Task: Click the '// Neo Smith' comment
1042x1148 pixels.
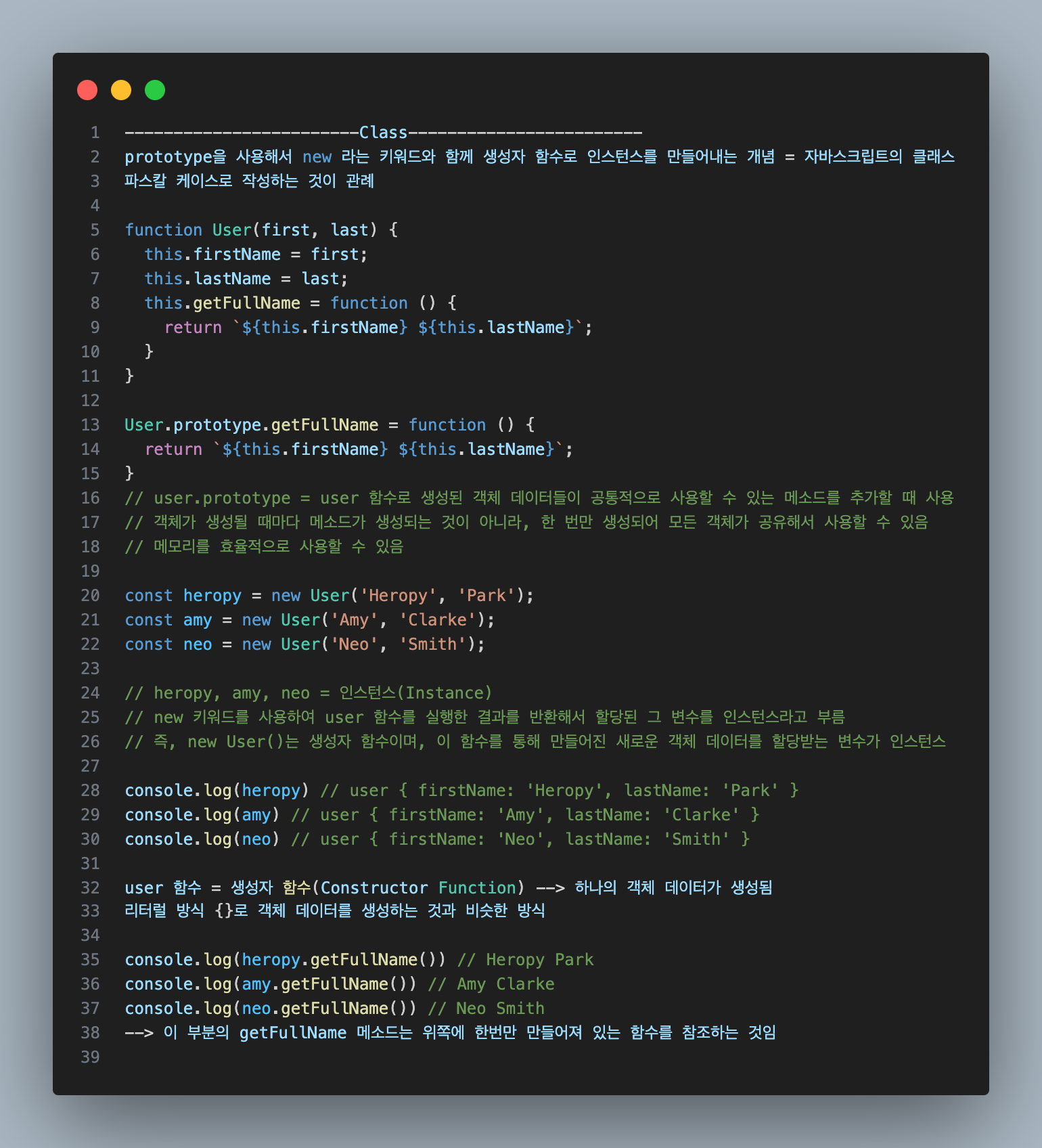Action: [486, 1009]
